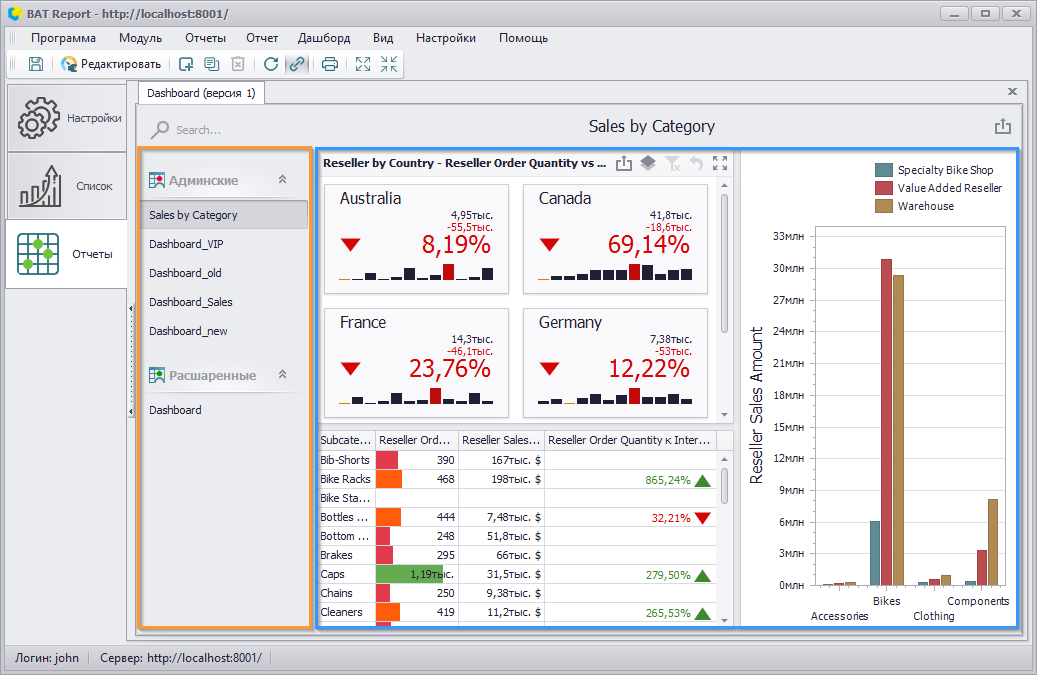Click the print icon in toolbar
The height and width of the screenshot is (675, 1037).
(x=329, y=63)
